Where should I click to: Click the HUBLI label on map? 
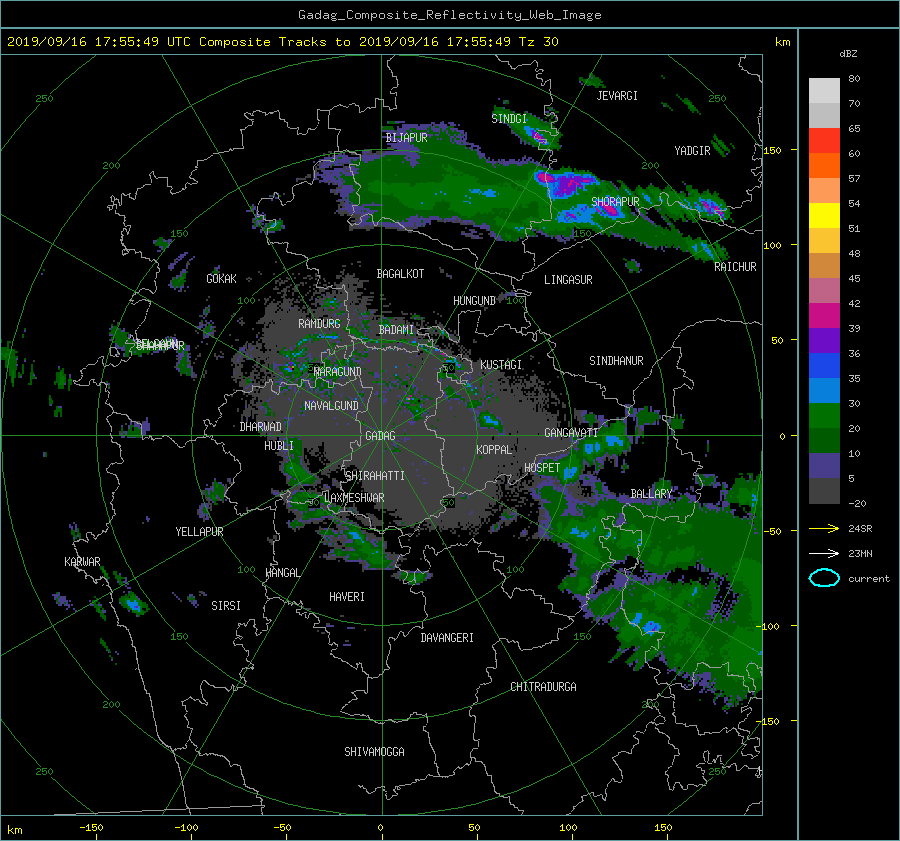[278, 445]
